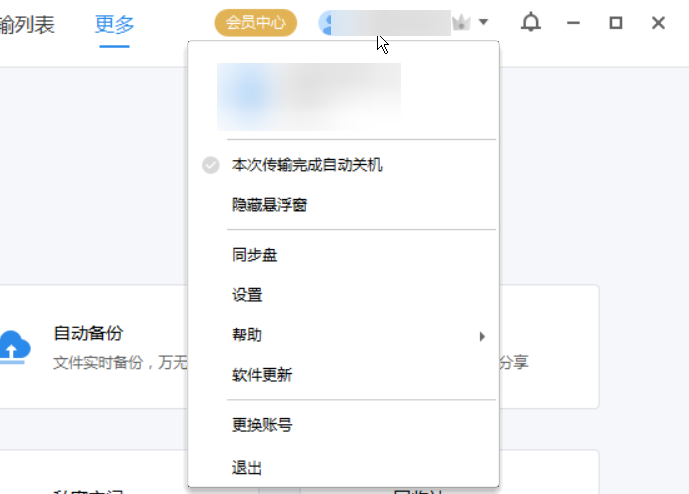
Task: Expand the 帮助 submenu arrow
Action: 482,337
